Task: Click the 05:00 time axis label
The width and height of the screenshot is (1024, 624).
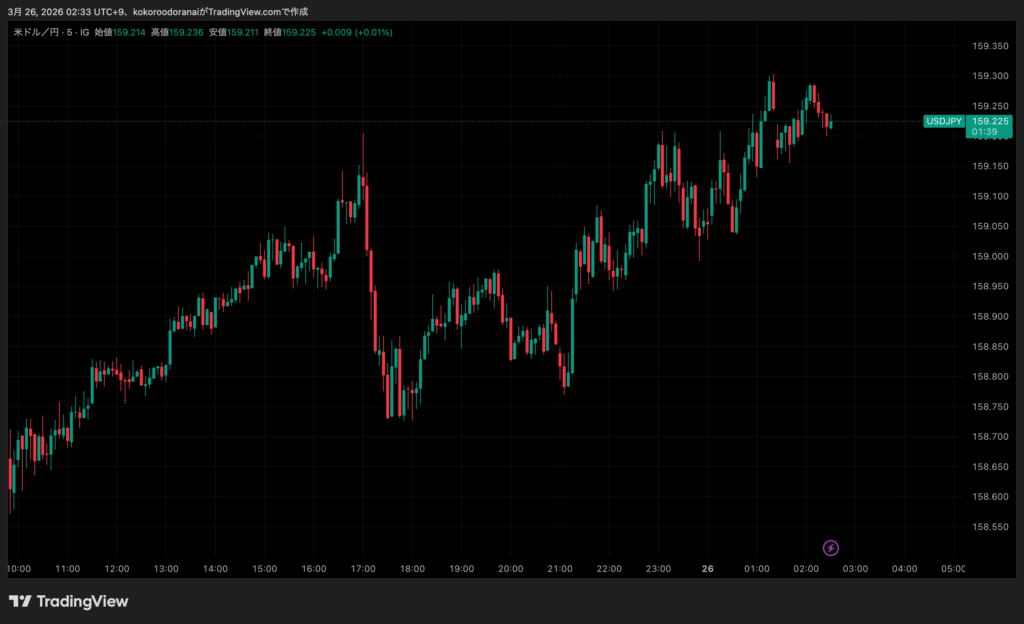Action: point(953,569)
